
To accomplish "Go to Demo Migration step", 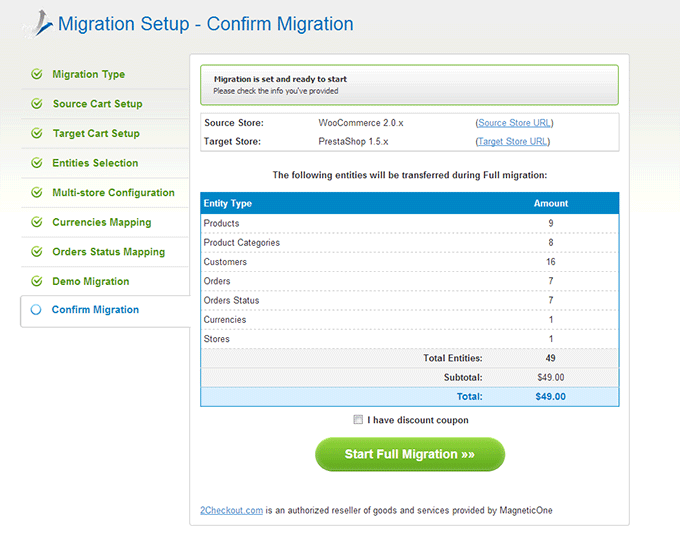I will point(91,281).
